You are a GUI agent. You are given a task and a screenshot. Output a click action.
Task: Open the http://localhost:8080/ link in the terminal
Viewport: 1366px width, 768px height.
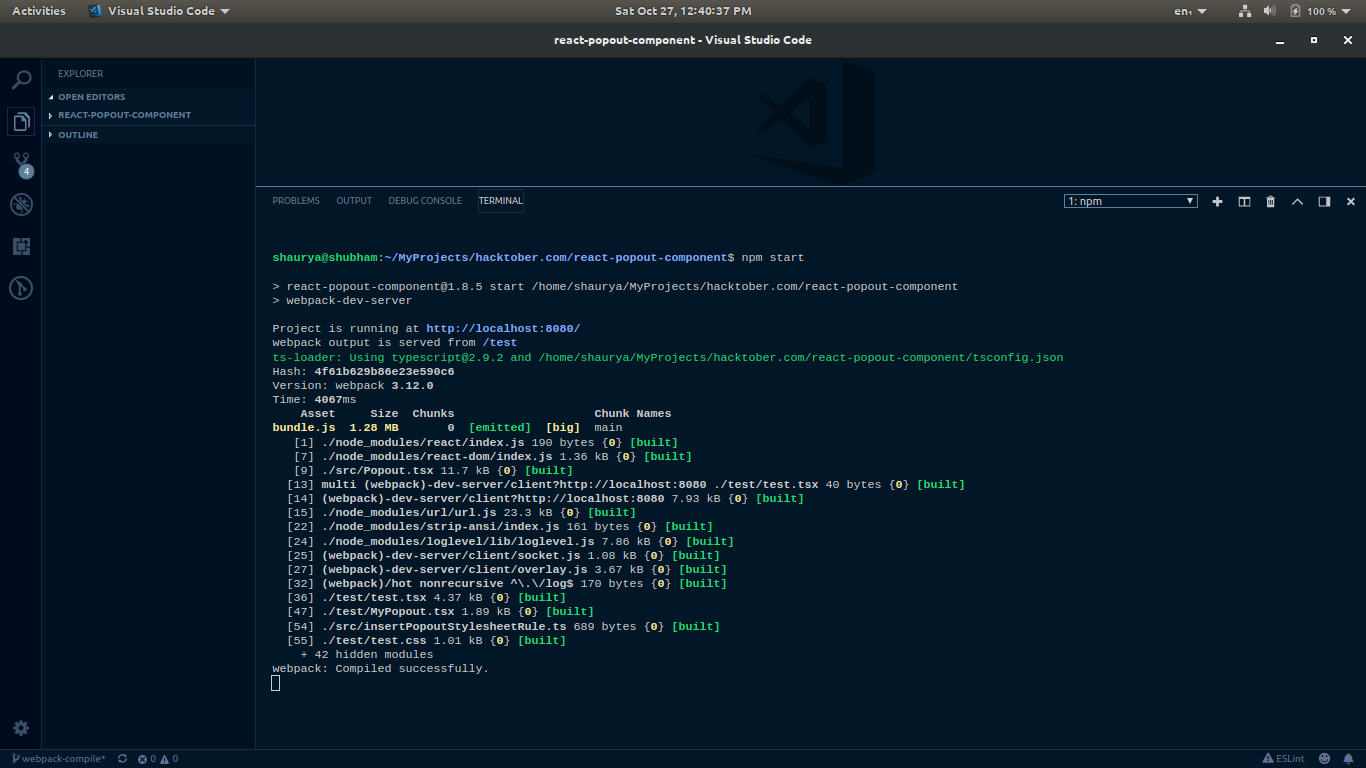[x=503, y=328]
